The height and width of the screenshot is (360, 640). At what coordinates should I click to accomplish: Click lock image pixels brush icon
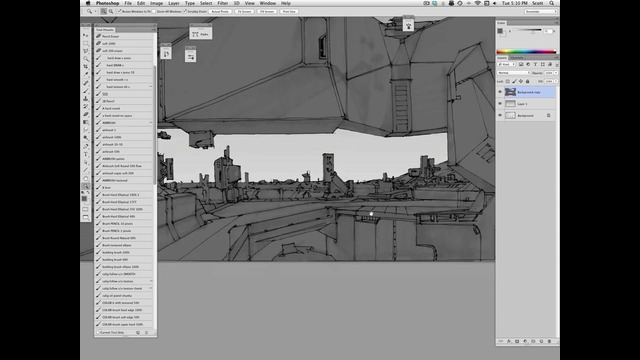pyautogui.click(x=514, y=81)
